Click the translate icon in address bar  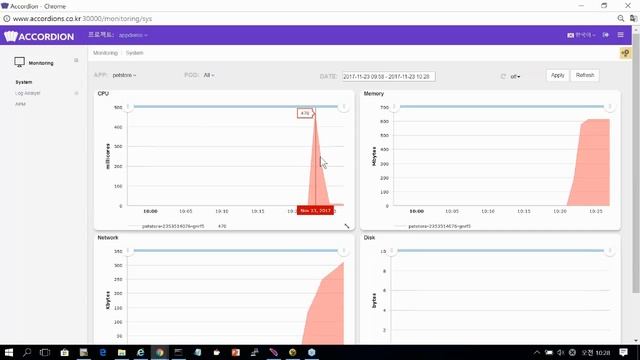click(x=633, y=19)
